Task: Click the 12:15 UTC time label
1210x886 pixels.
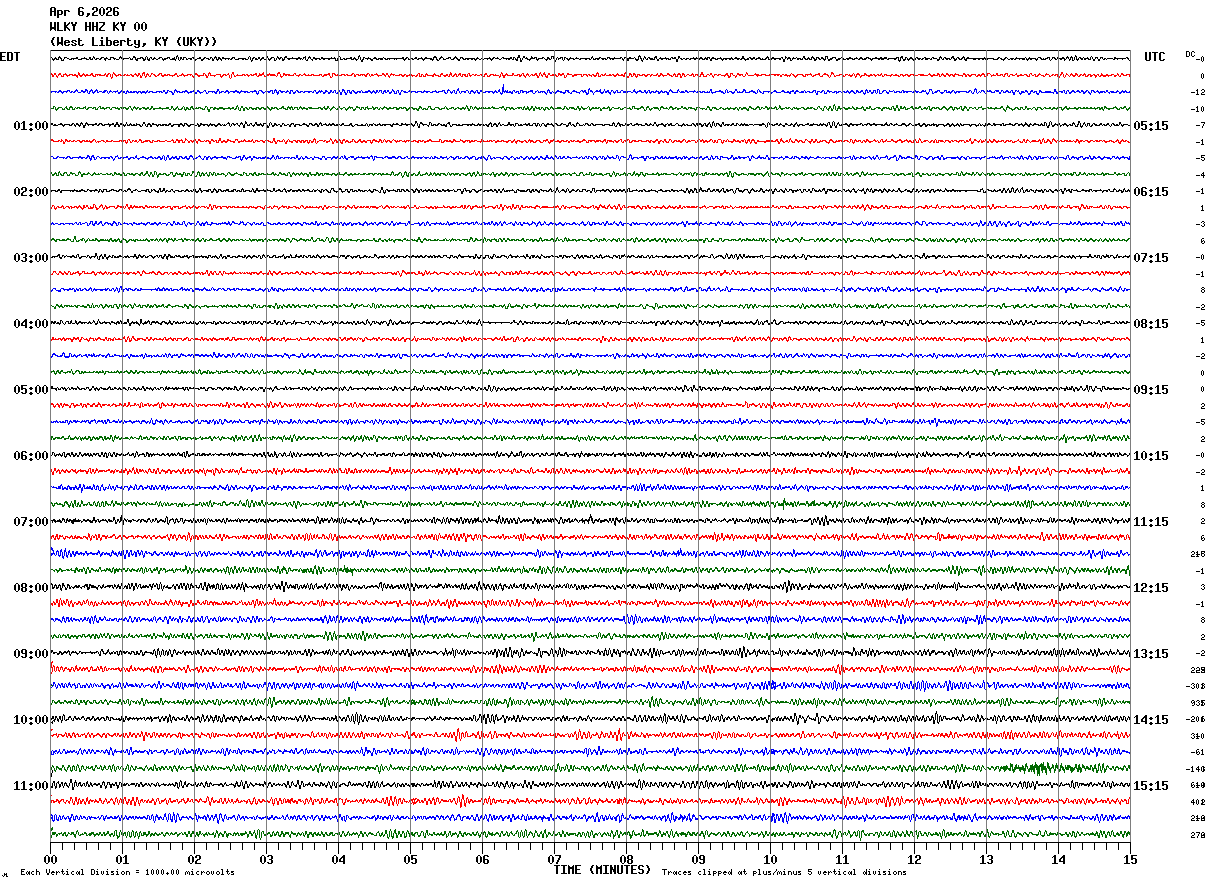Action: (1151, 588)
